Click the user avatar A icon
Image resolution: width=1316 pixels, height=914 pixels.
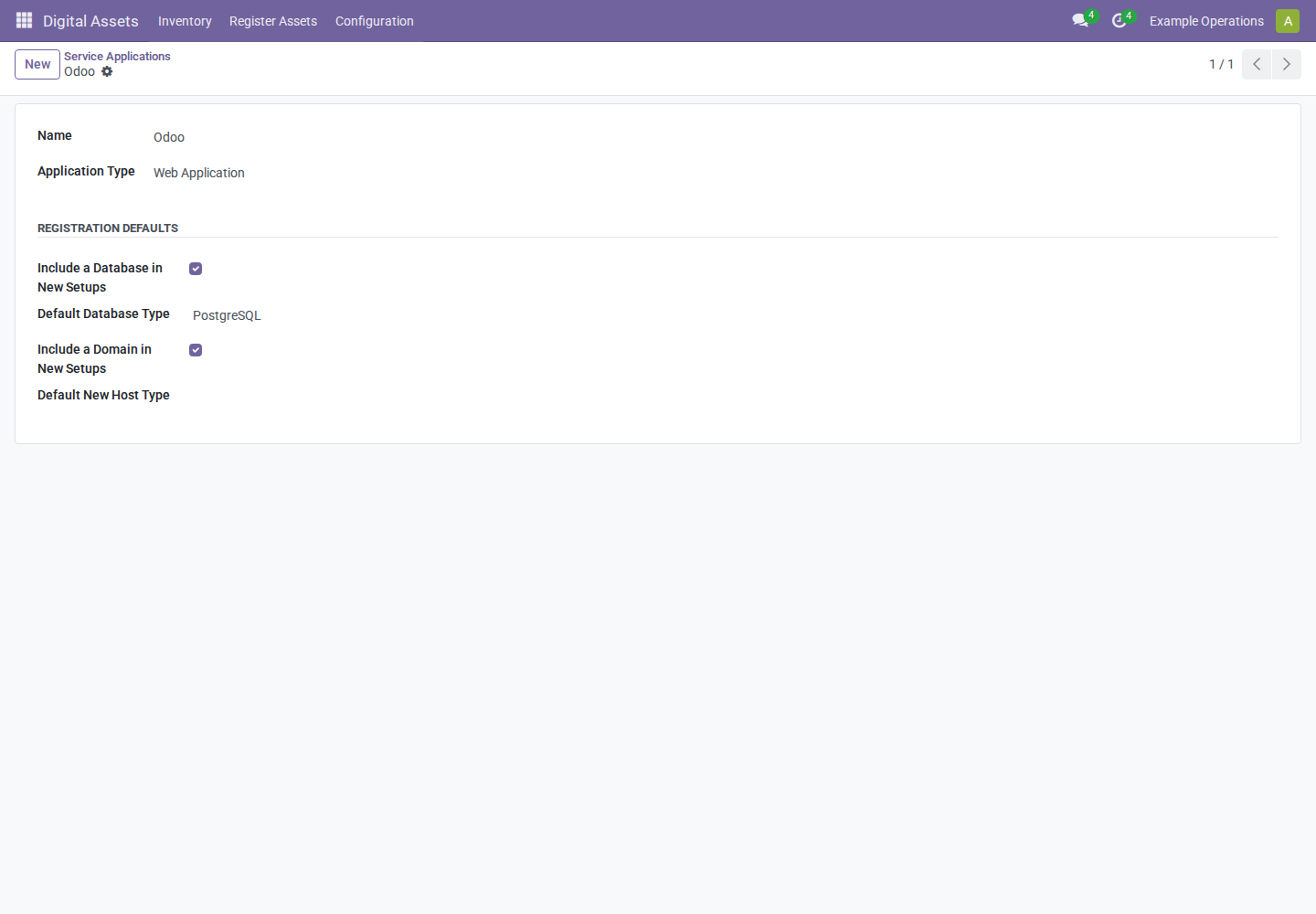point(1288,20)
